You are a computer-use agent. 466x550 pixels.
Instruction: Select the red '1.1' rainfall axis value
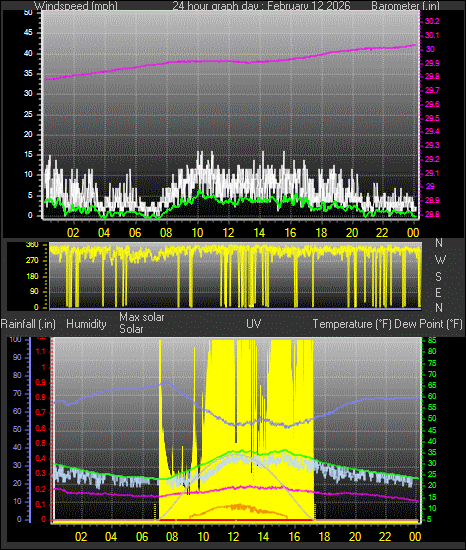[x=41, y=351]
